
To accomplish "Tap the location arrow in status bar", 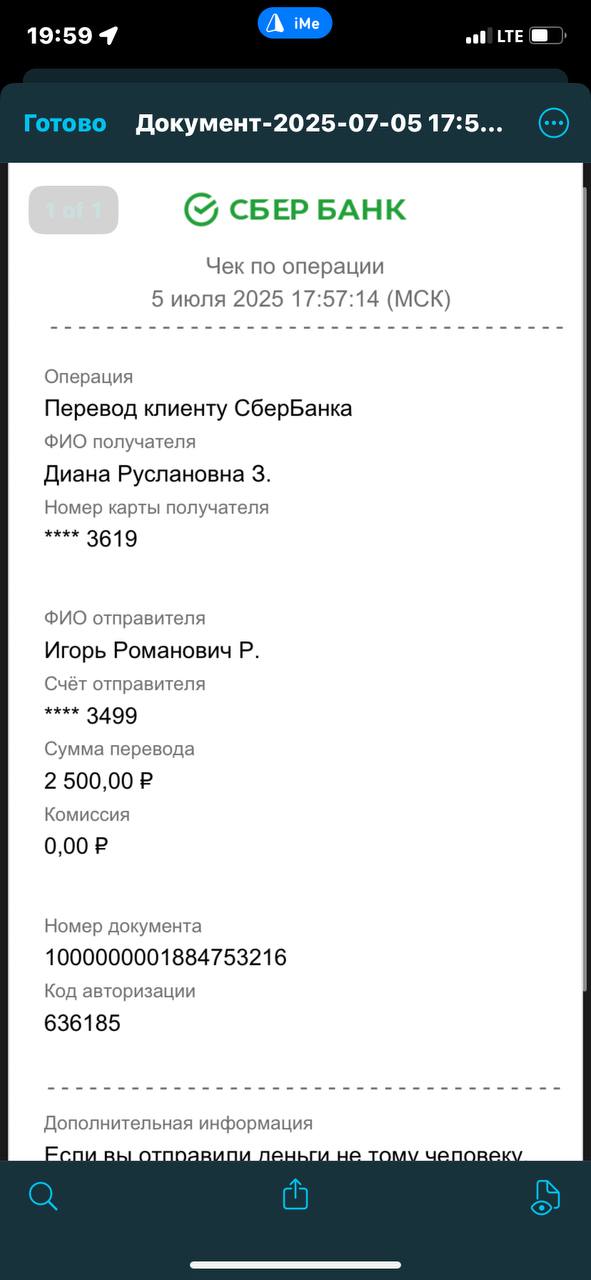I will [109, 36].
